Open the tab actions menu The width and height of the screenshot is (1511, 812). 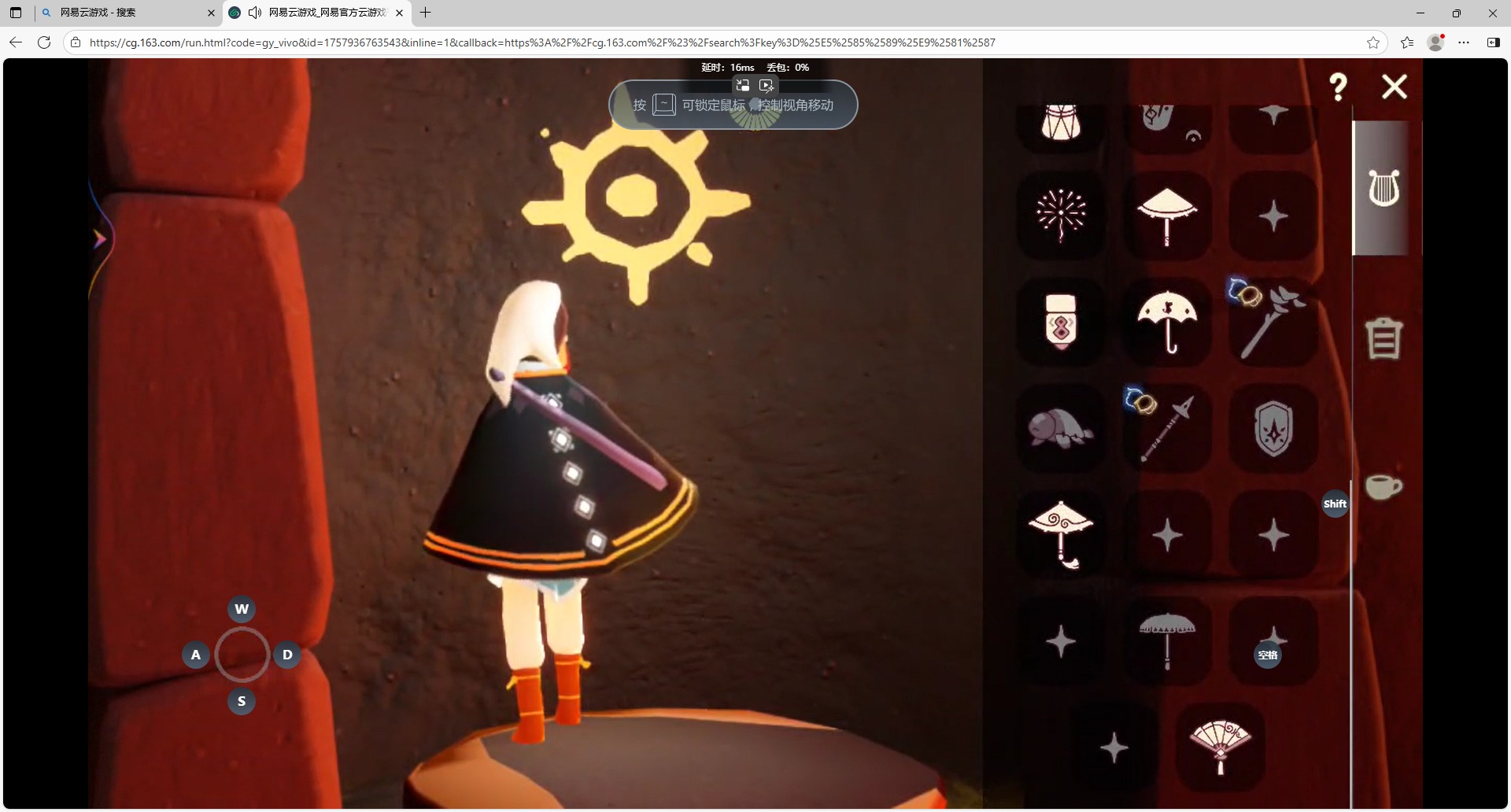click(x=16, y=13)
